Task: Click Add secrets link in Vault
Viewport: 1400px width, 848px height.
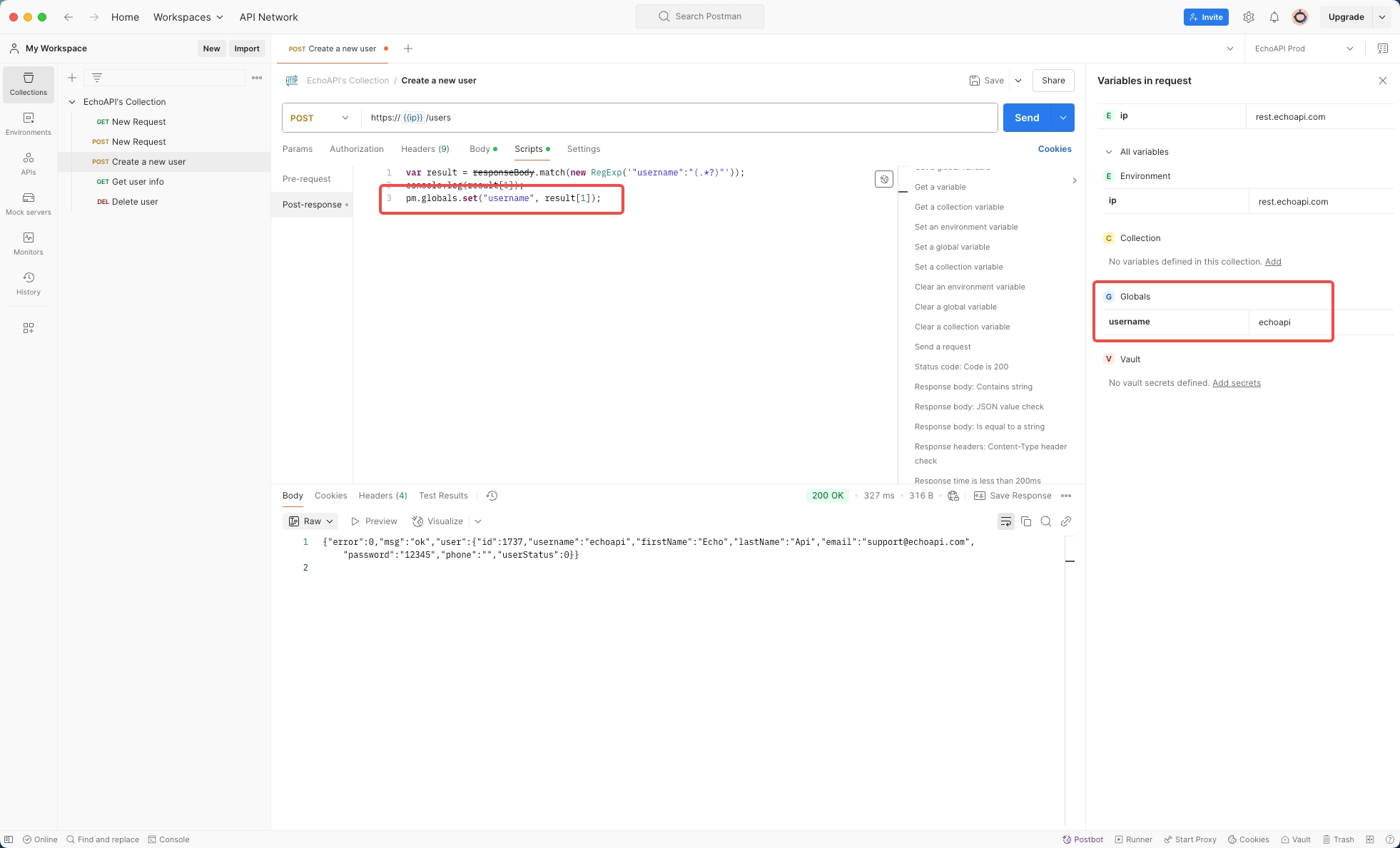Action: click(1237, 383)
